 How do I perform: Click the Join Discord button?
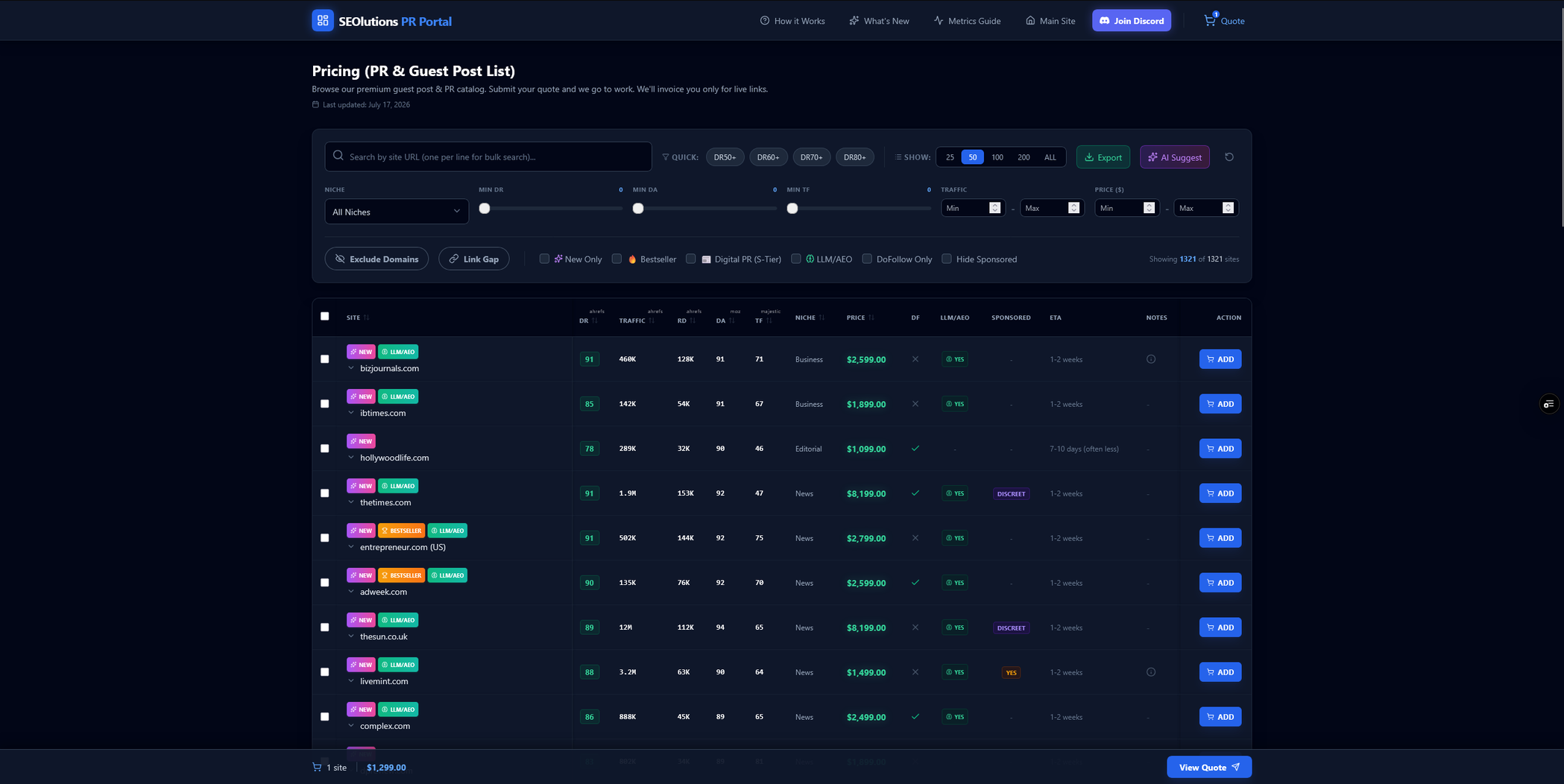(1132, 21)
